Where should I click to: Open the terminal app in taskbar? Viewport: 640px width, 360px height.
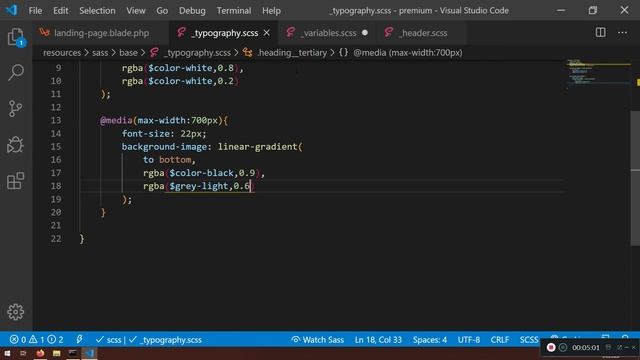coord(73,353)
